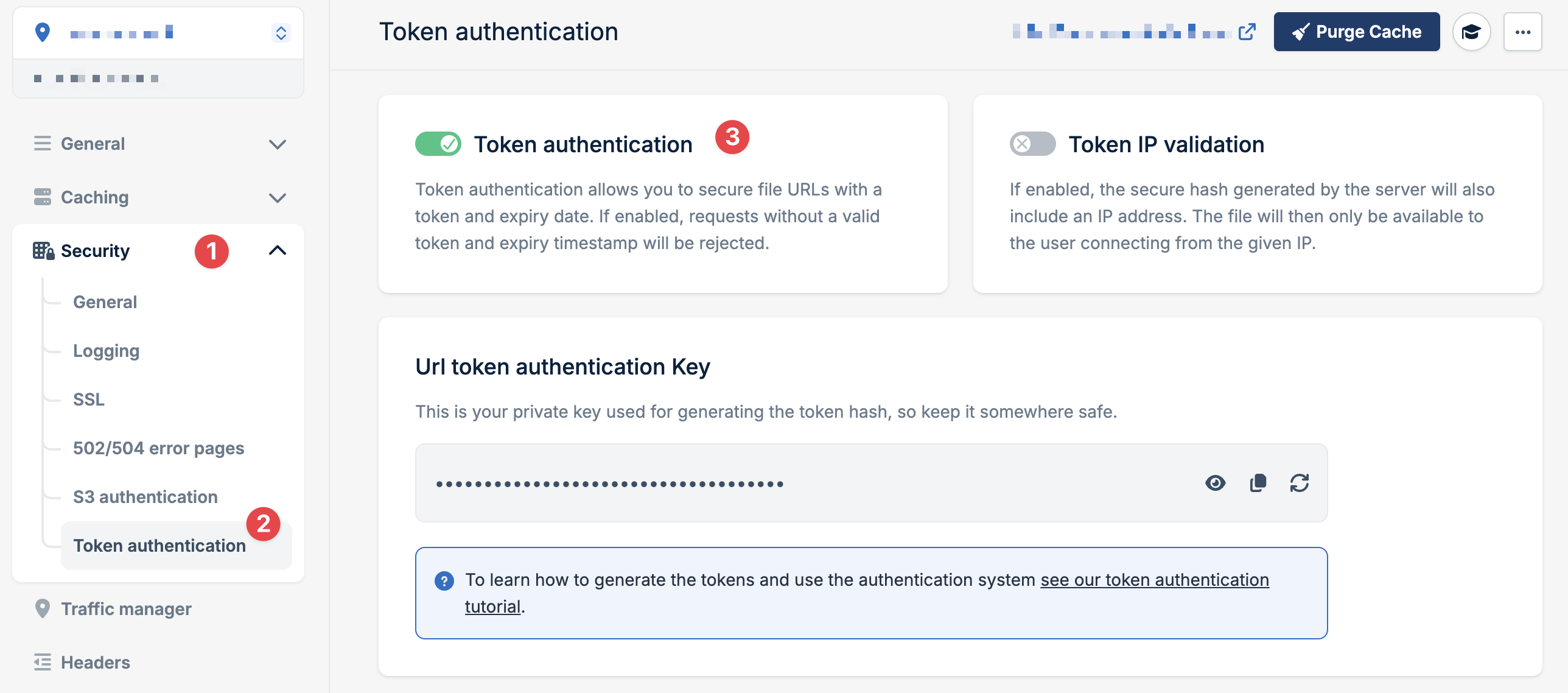Viewport: 1568px width, 693px height.
Task: Open the more options ellipsis menu
Action: tap(1522, 32)
